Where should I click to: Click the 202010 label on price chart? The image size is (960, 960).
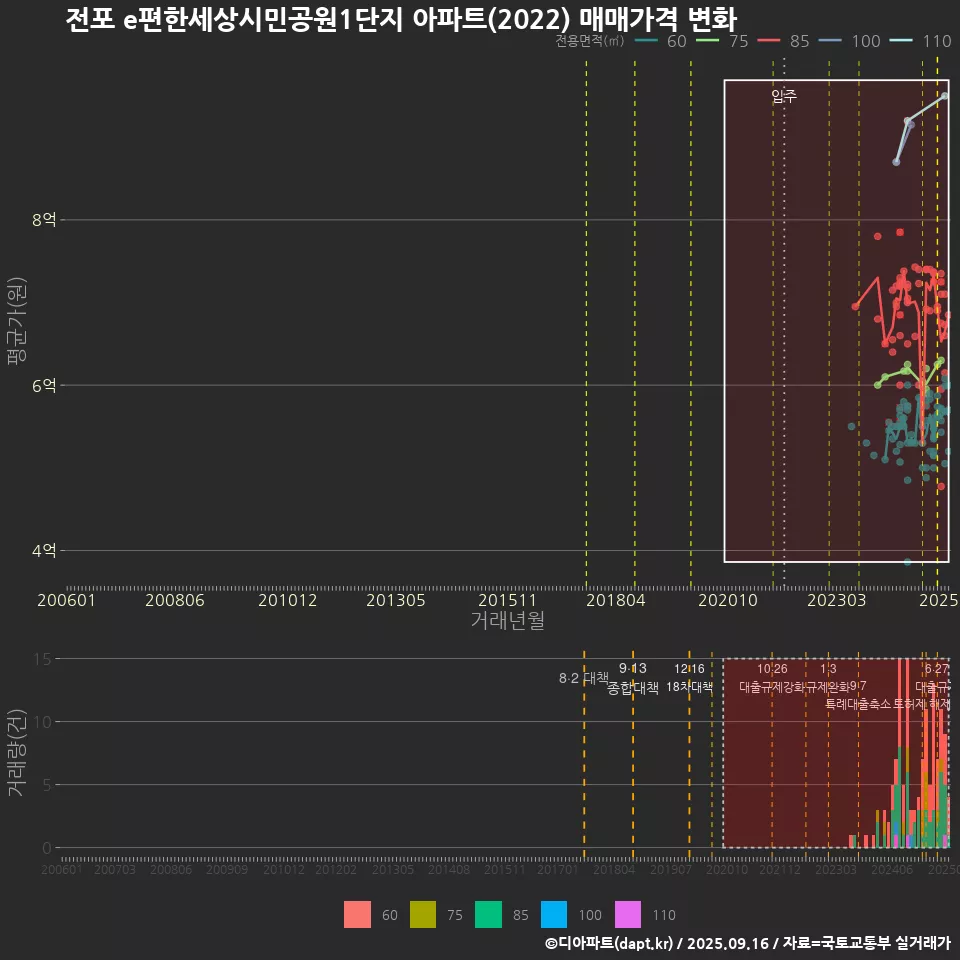tap(728, 600)
